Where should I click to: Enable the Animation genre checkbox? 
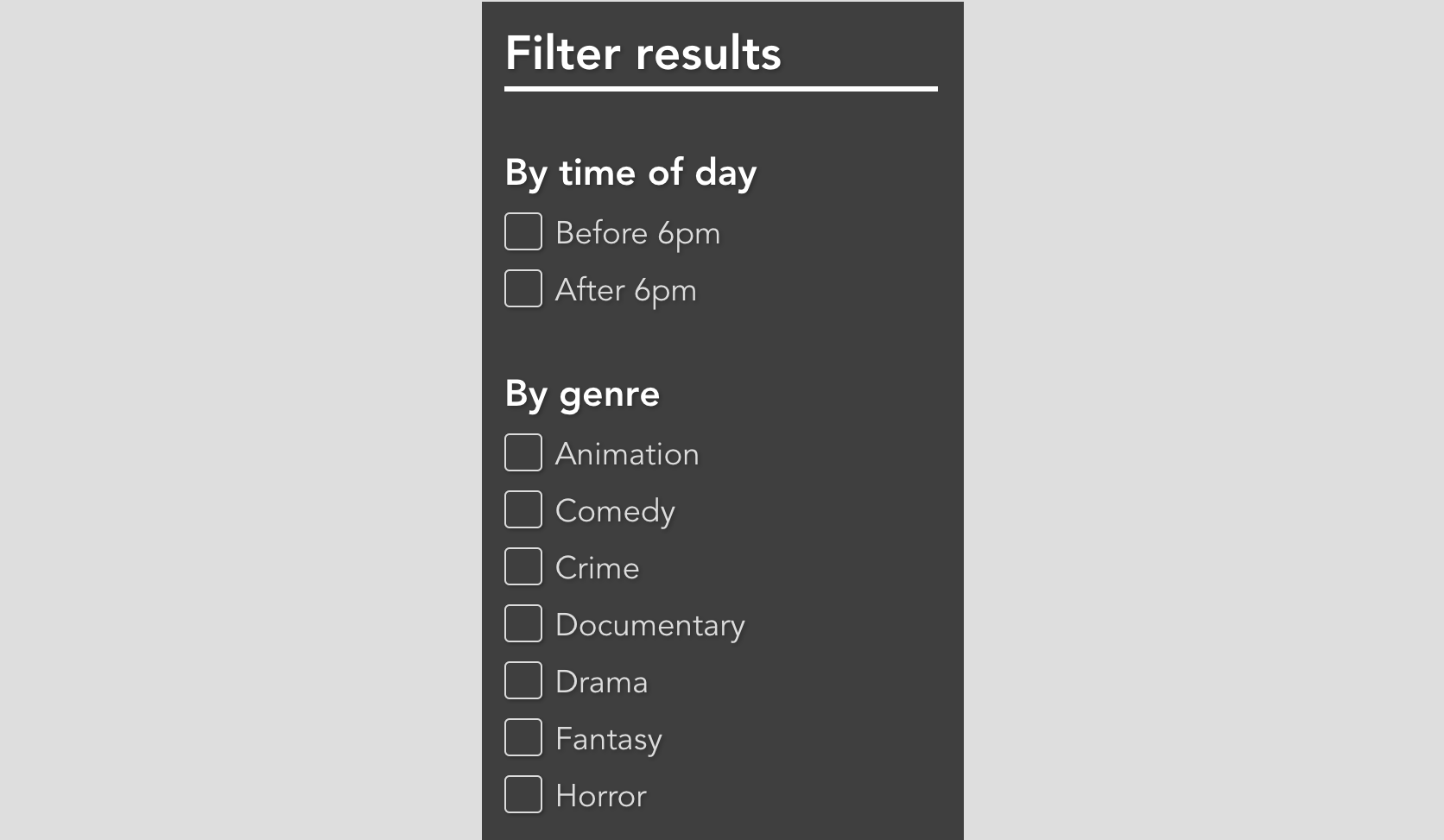click(x=523, y=452)
